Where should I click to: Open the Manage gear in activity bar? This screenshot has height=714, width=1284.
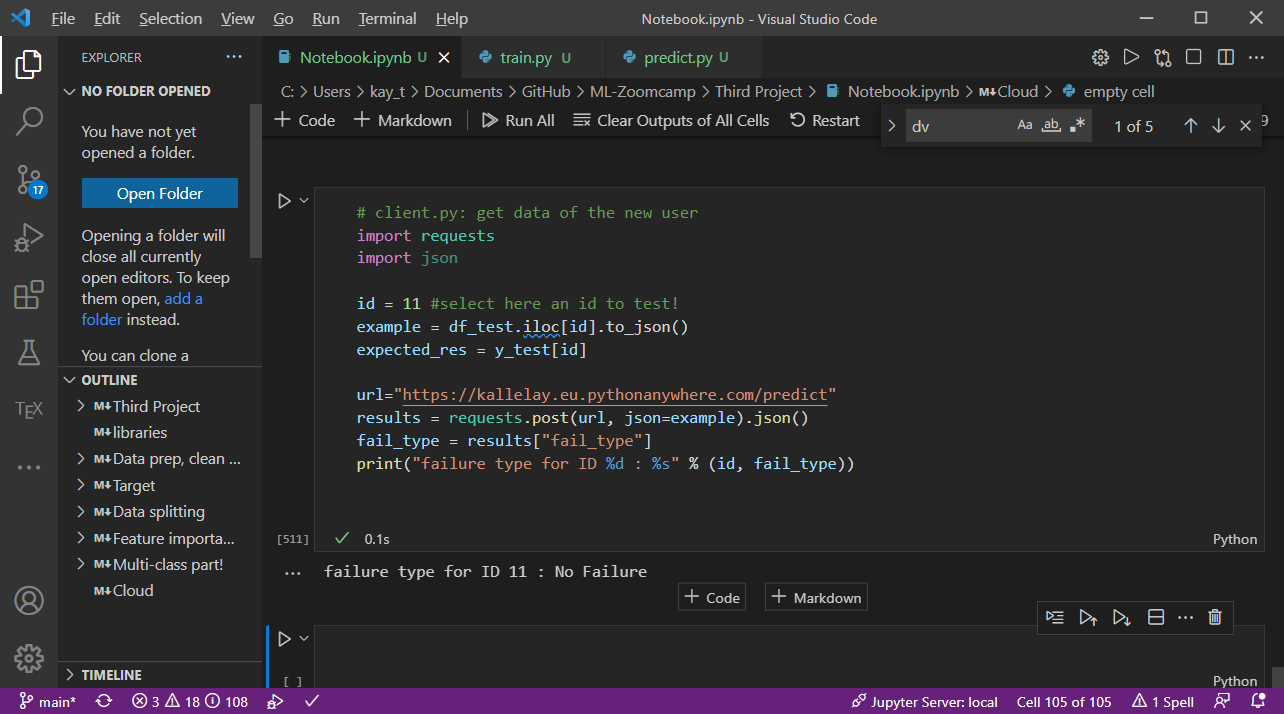(29, 658)
